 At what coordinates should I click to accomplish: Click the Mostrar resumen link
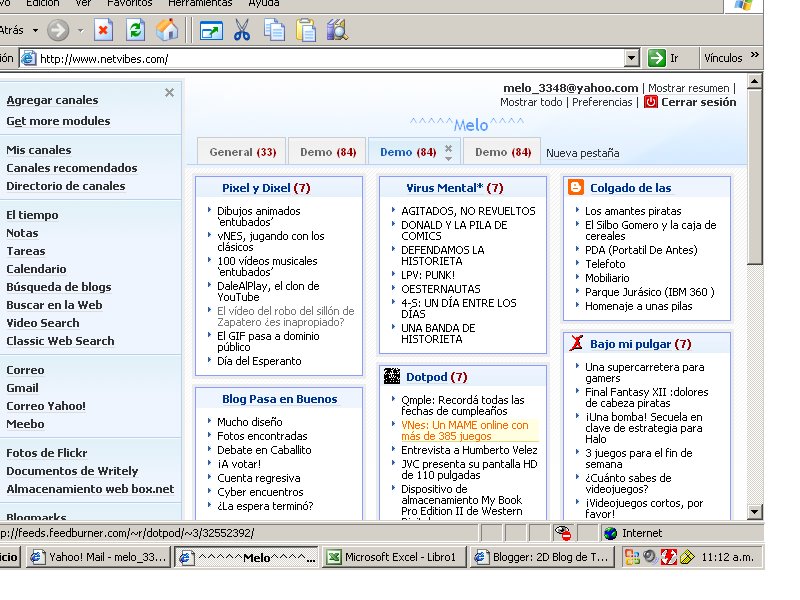[x=689, y=88]
